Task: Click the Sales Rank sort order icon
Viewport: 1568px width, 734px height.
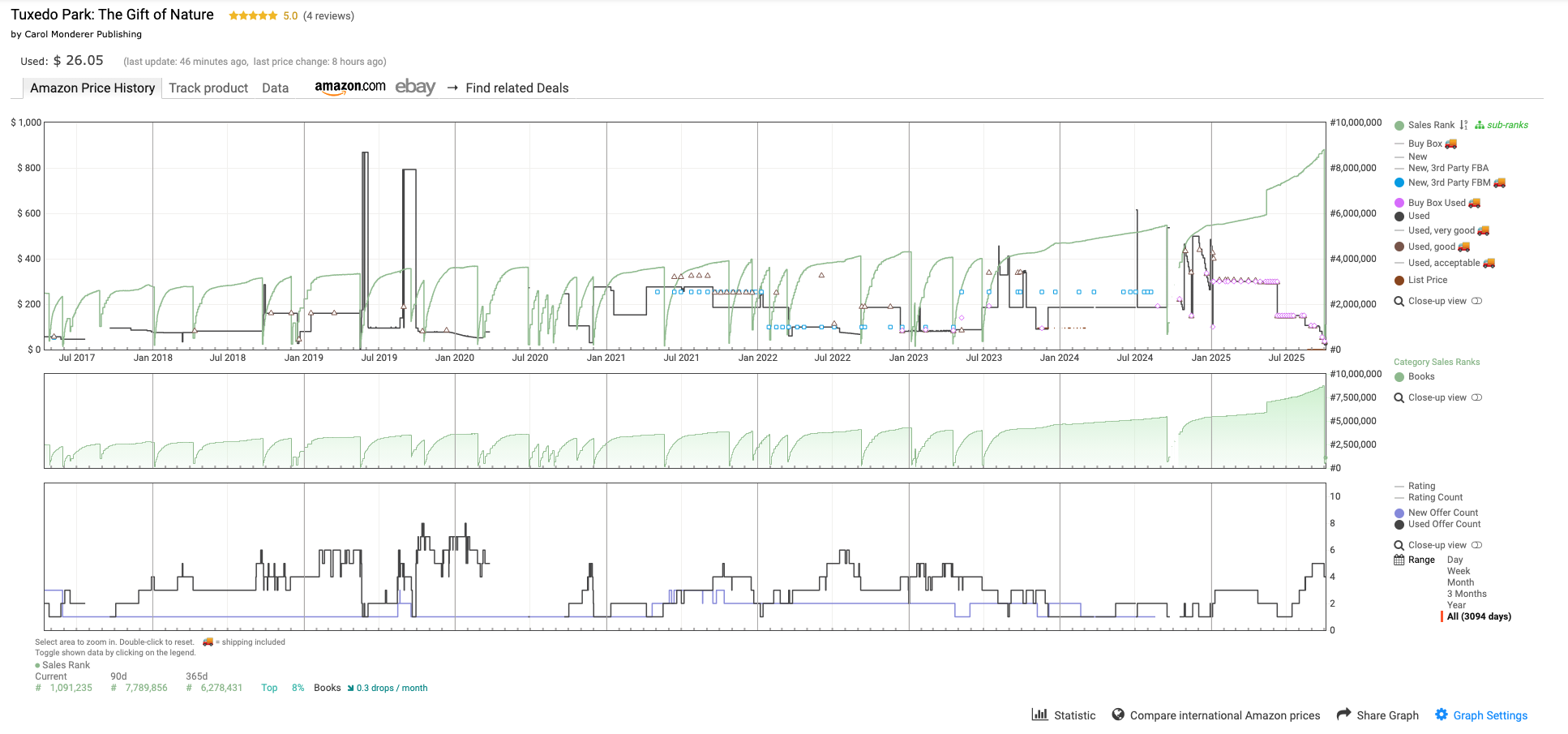Action: tap(1463, 125)
